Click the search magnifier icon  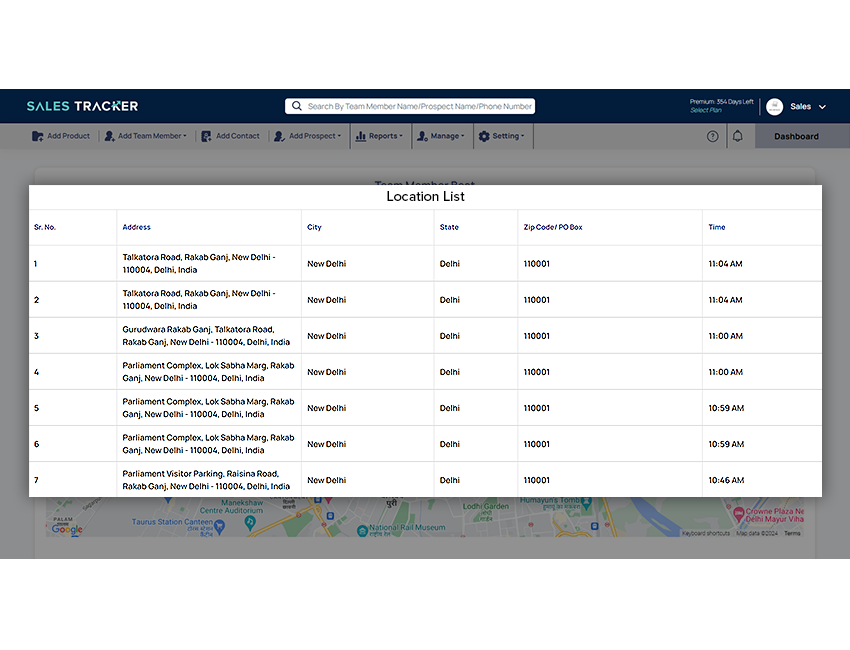[x=297, y=106]
